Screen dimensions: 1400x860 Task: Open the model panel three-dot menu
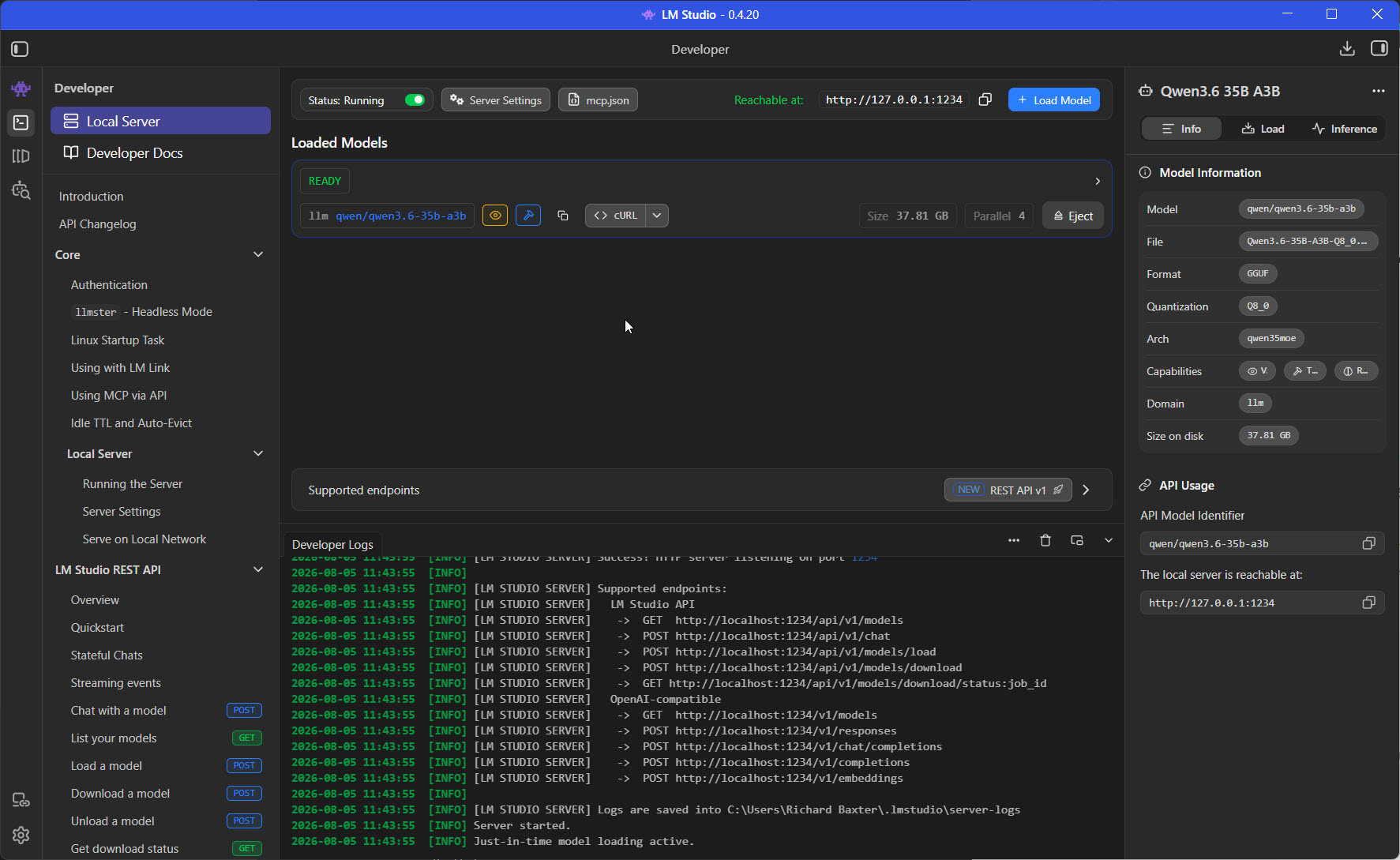[1378, 91]
